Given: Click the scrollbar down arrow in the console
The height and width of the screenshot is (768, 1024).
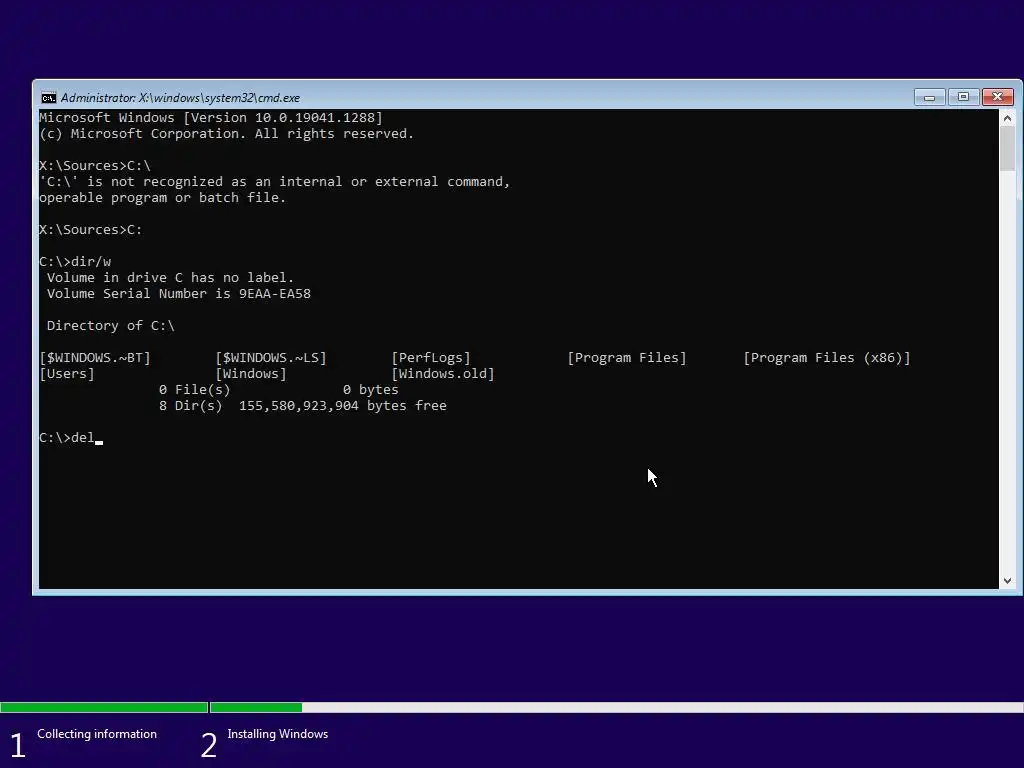Looking at the screenshot, I should [1007, 581].
